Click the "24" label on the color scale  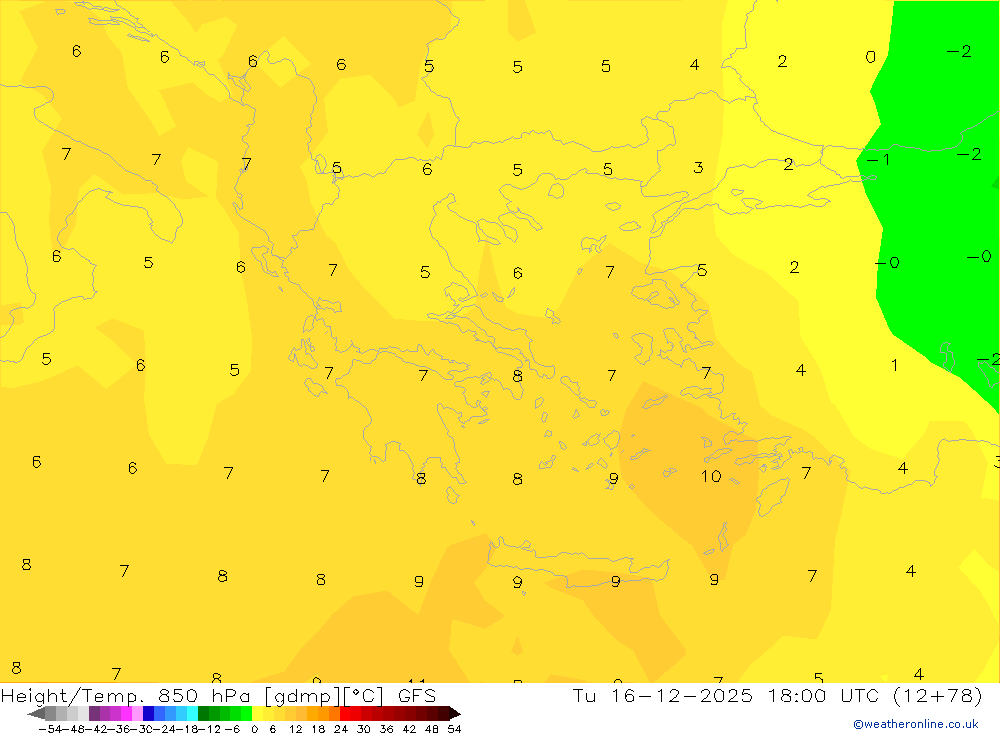click(341, 729)
